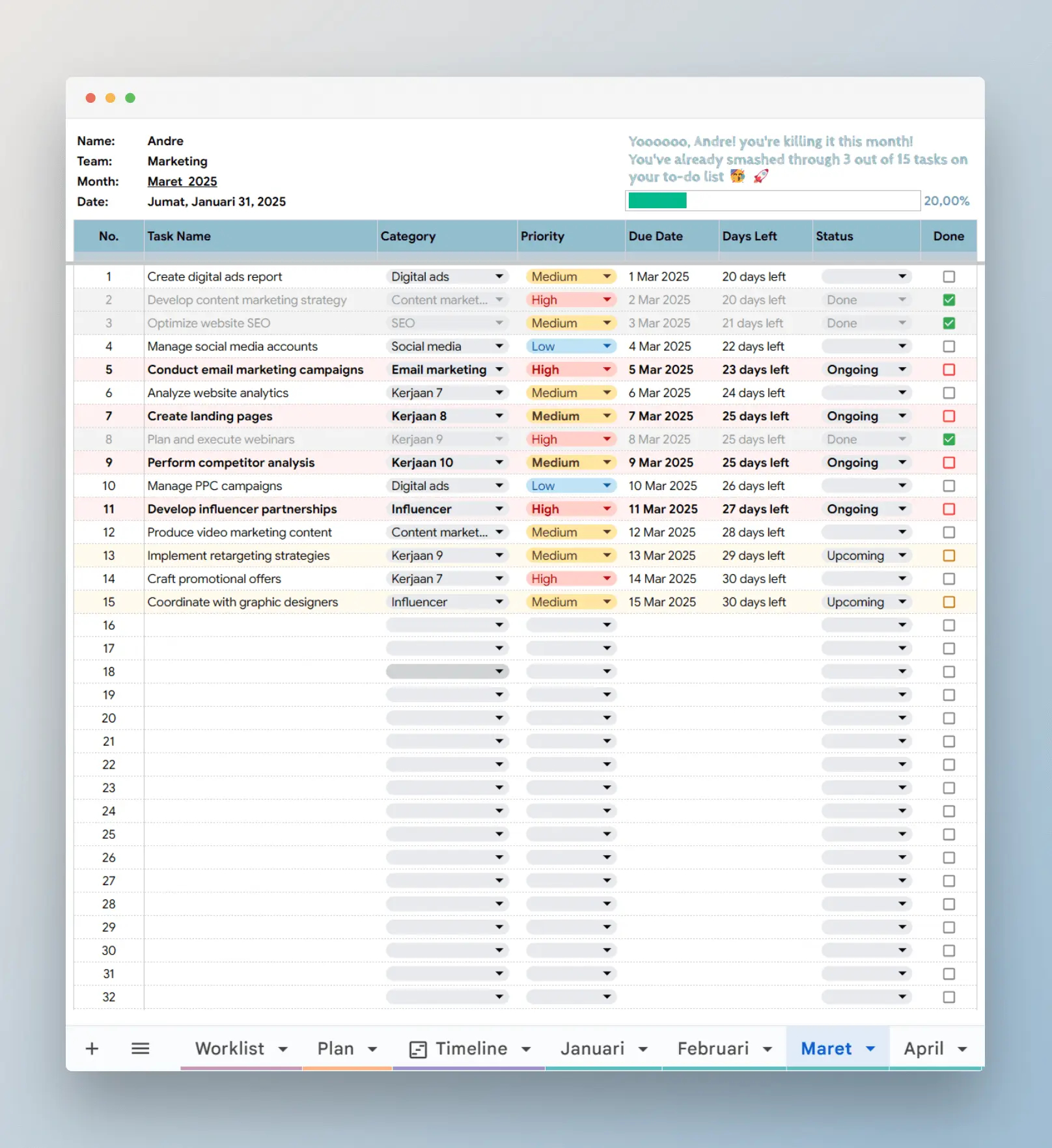Viewport: 1052px width, 1148px height.
Task: Click the 20,00% progress value
Action: [947, 201]
